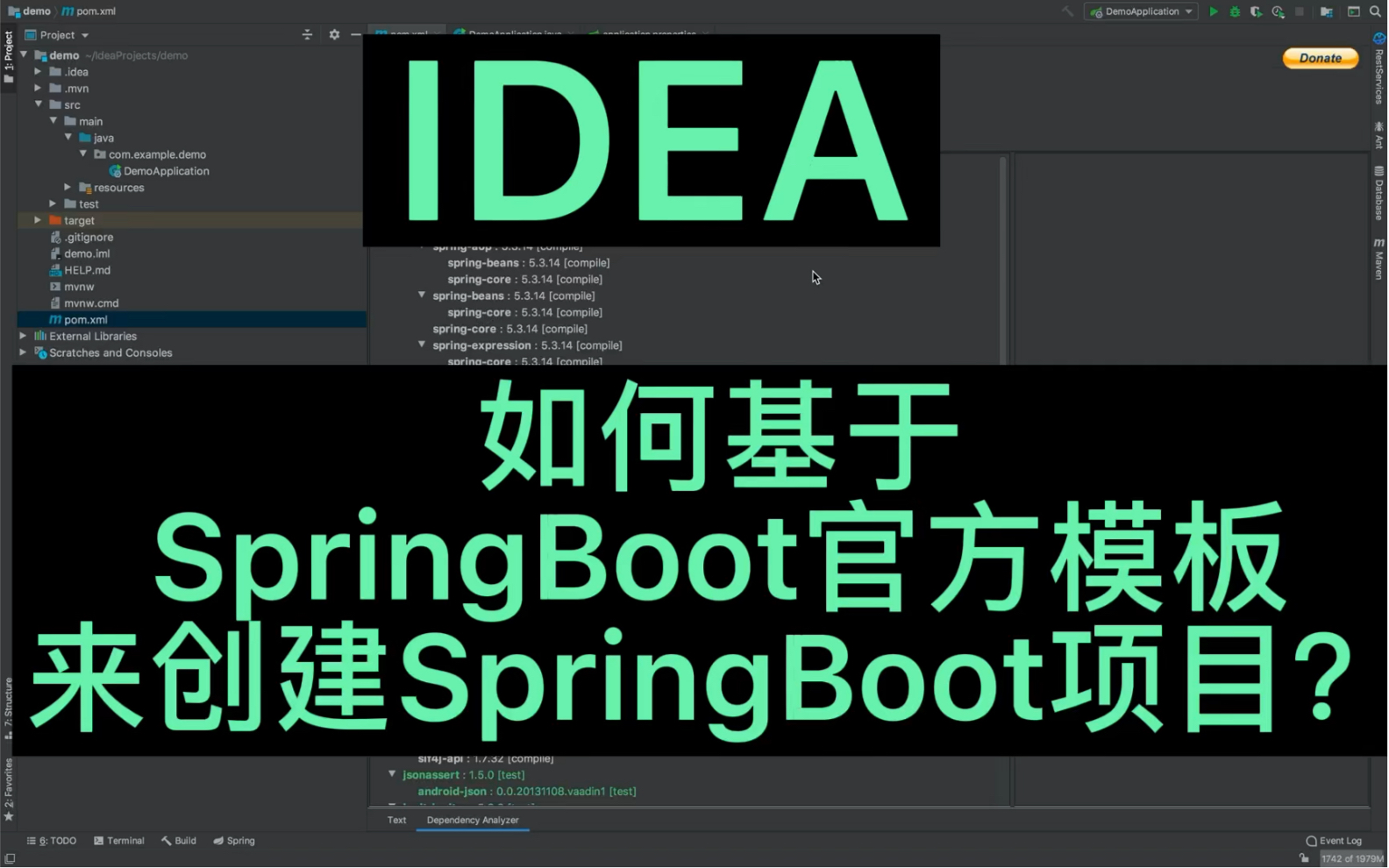The image size is (1389, 868).
Task: Collapse the demo root project node
Action: tap(24, 55)
